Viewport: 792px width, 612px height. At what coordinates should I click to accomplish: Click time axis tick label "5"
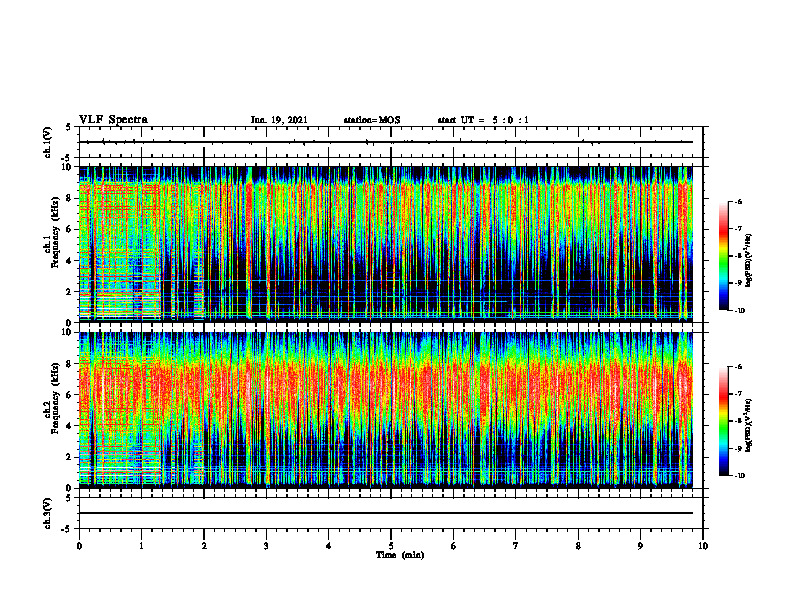(391, 546)
